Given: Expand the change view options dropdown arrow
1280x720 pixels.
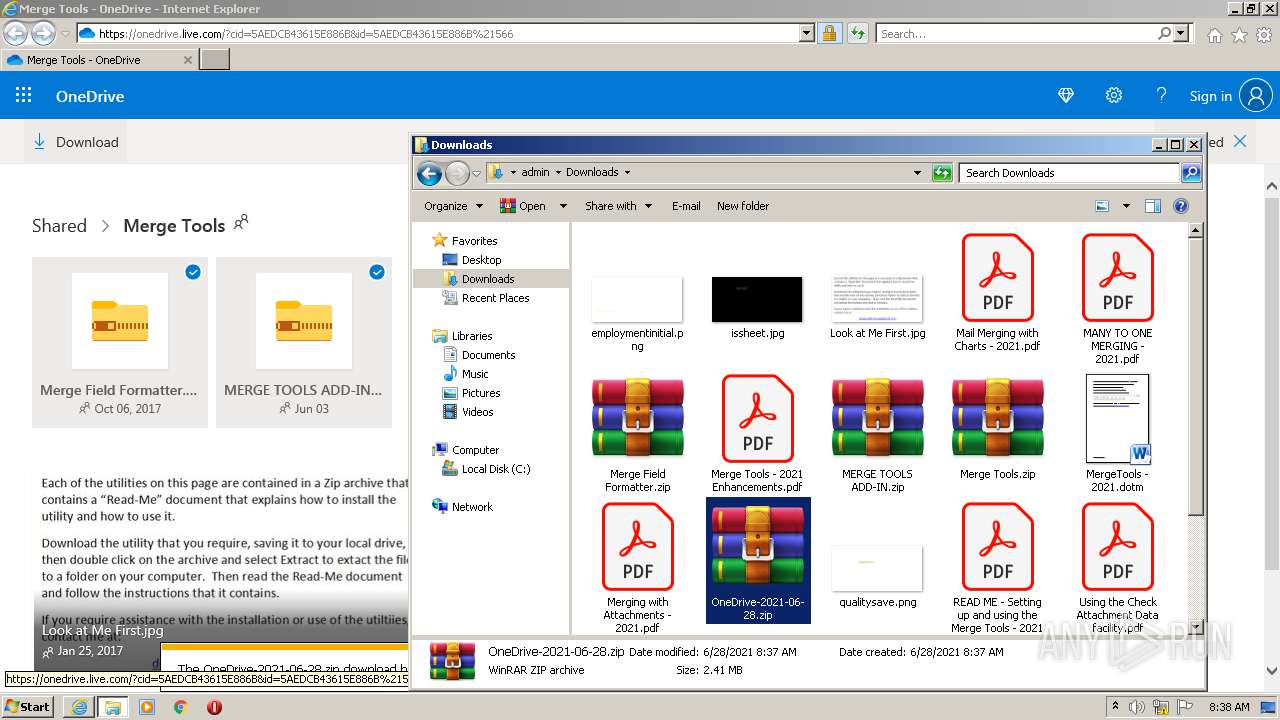Looking at the screenshot, I should (1126, 206).
